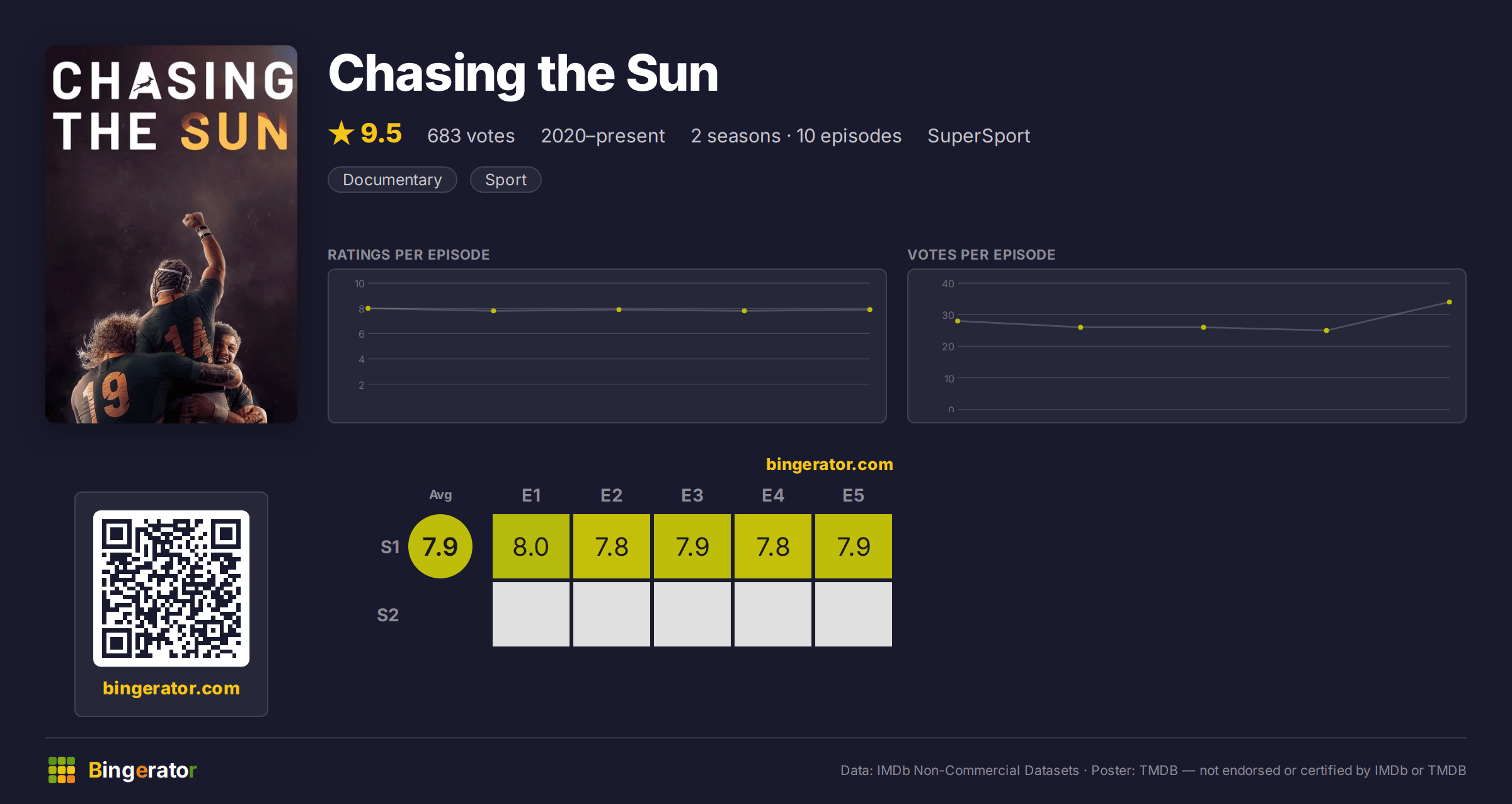This screenshot has height=804, width=1512.
Task: Click the SuperSport network label
Action: pos(979,135)
